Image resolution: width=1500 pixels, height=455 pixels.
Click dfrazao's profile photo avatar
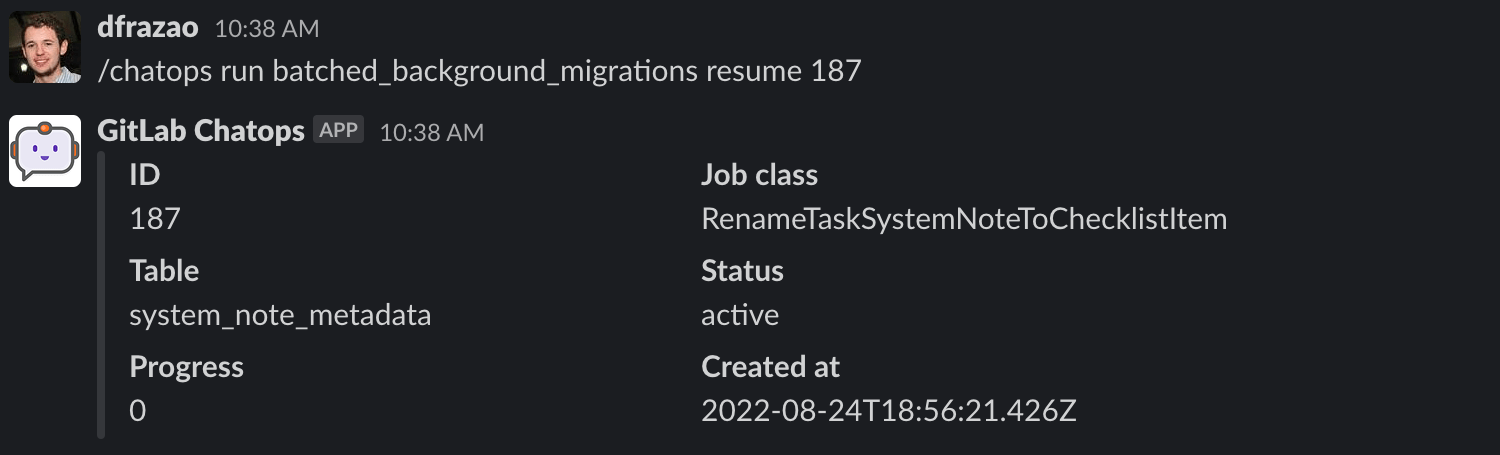(45, 47)
